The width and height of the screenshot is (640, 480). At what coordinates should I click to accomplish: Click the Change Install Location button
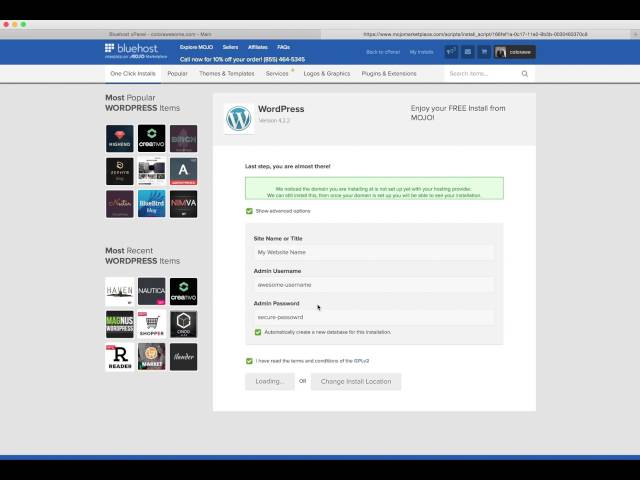point(356,381)
